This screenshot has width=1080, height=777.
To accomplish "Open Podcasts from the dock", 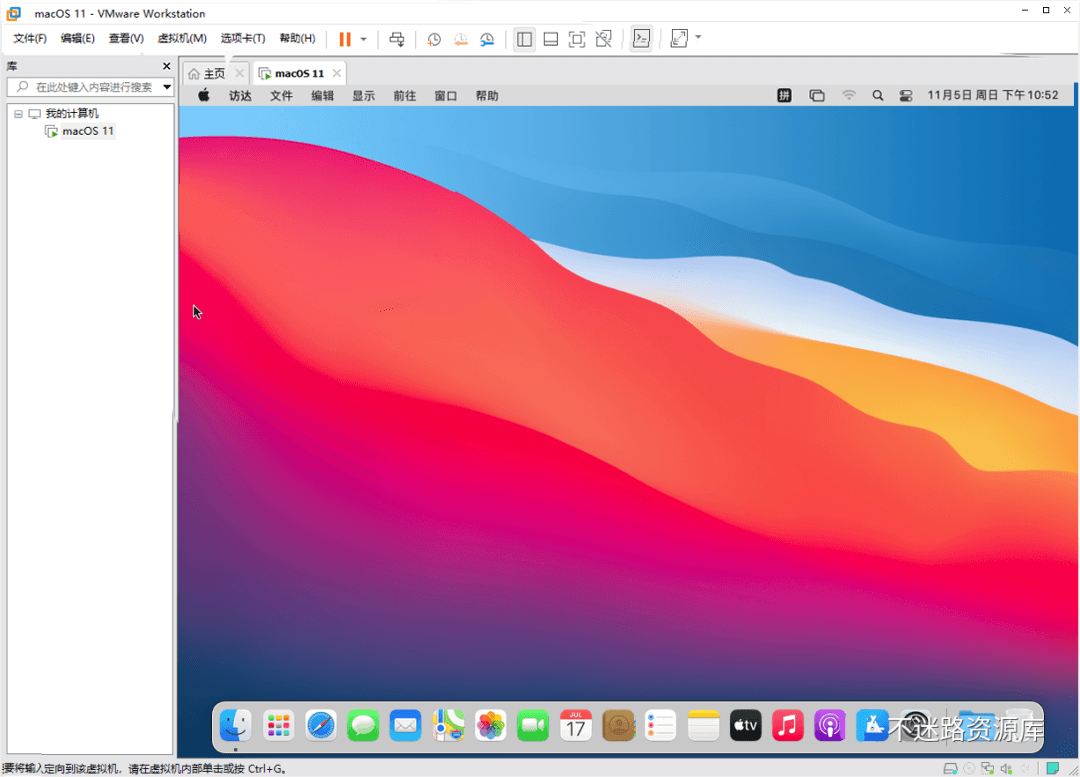I will (x=831, y=725).
